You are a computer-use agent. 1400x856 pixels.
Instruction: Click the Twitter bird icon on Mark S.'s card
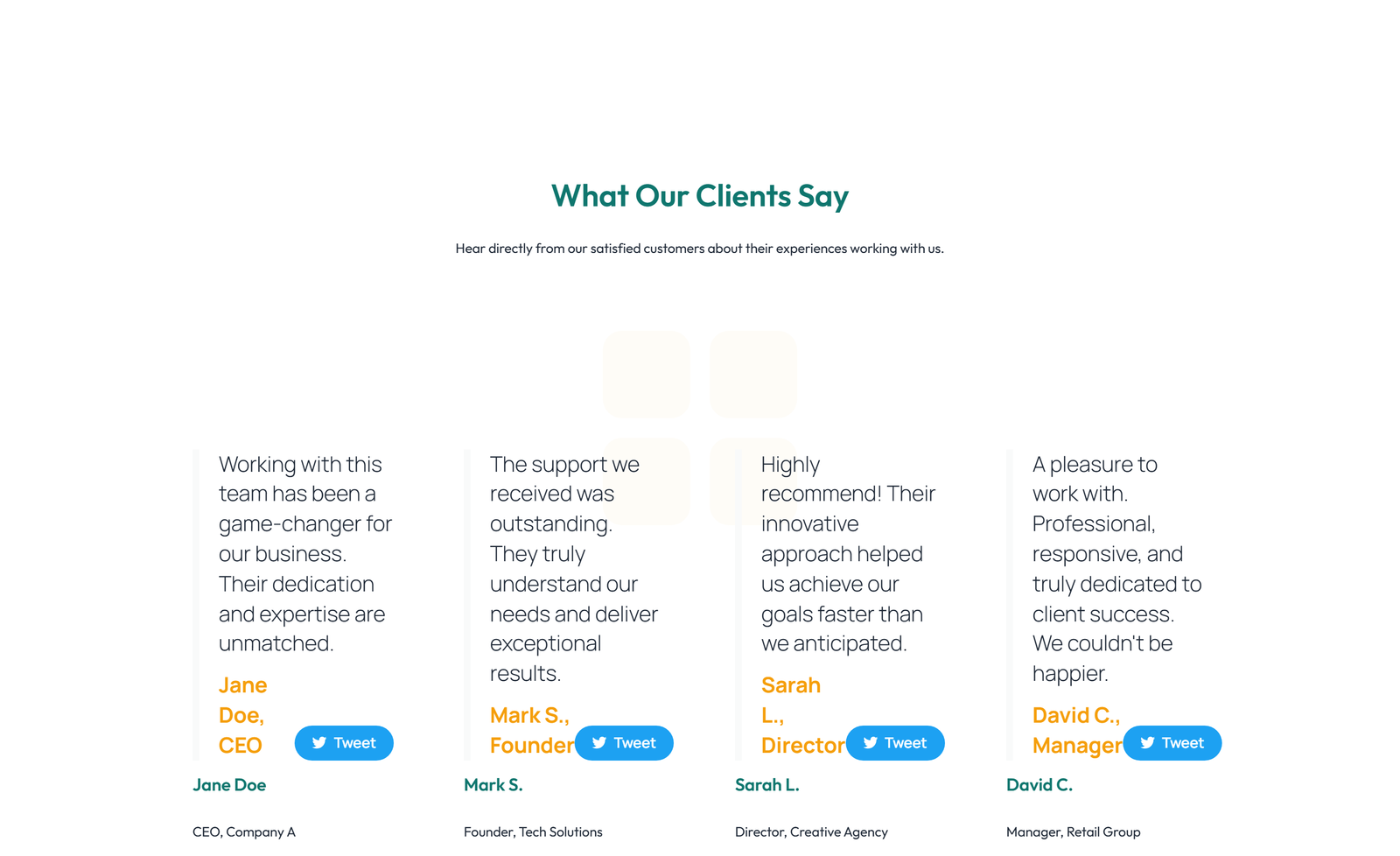tap(599, 742)
